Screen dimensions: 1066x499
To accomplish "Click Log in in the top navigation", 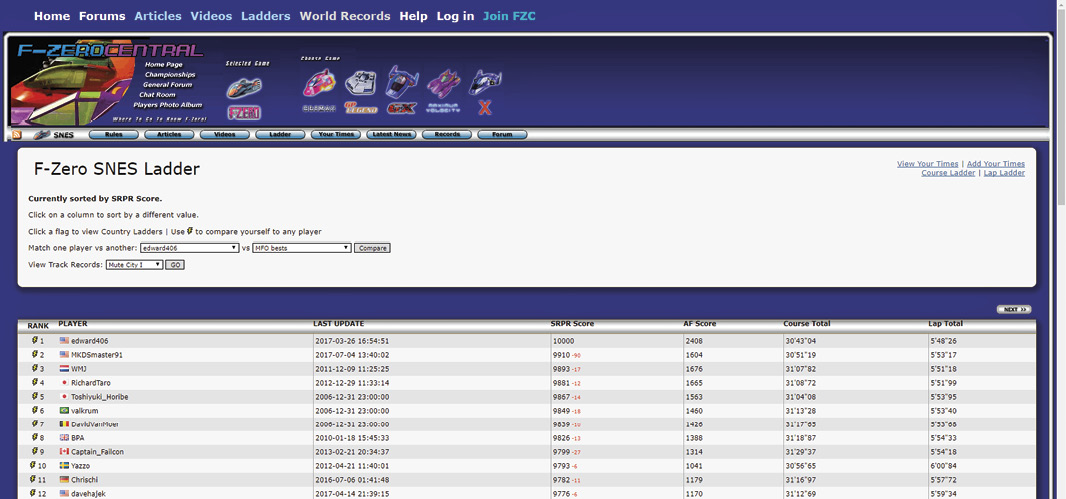I will [x=455, y=16].
